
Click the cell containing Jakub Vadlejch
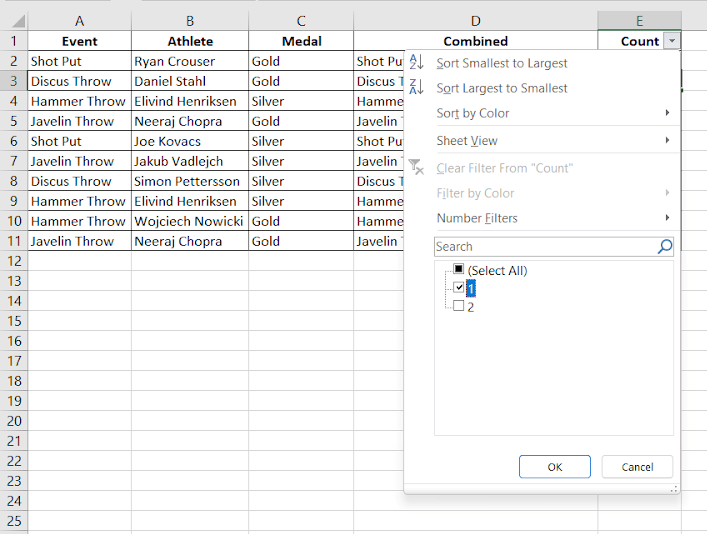coord(190,161)
